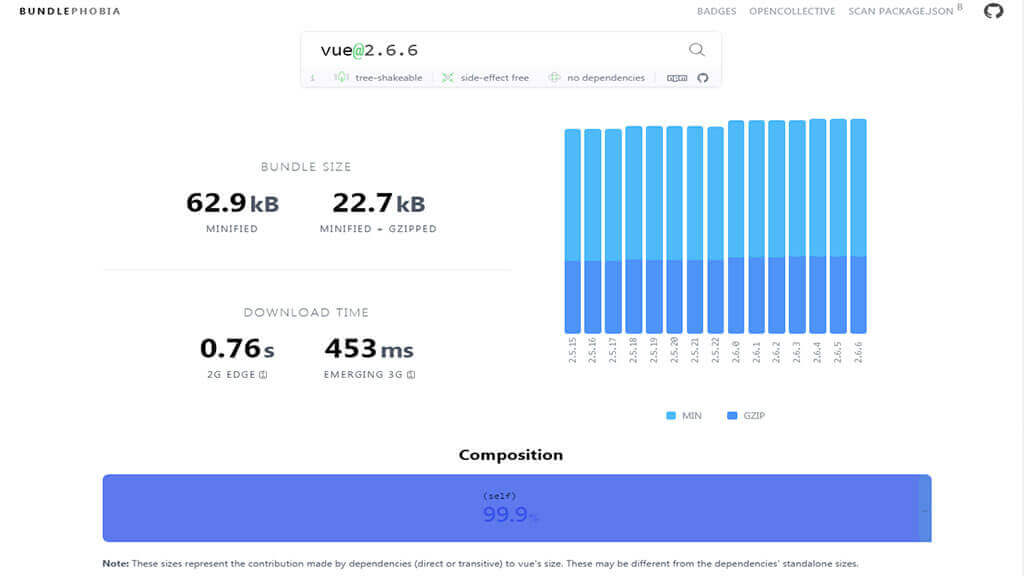Select the 2.6.5 version bar

coord(838,226)
